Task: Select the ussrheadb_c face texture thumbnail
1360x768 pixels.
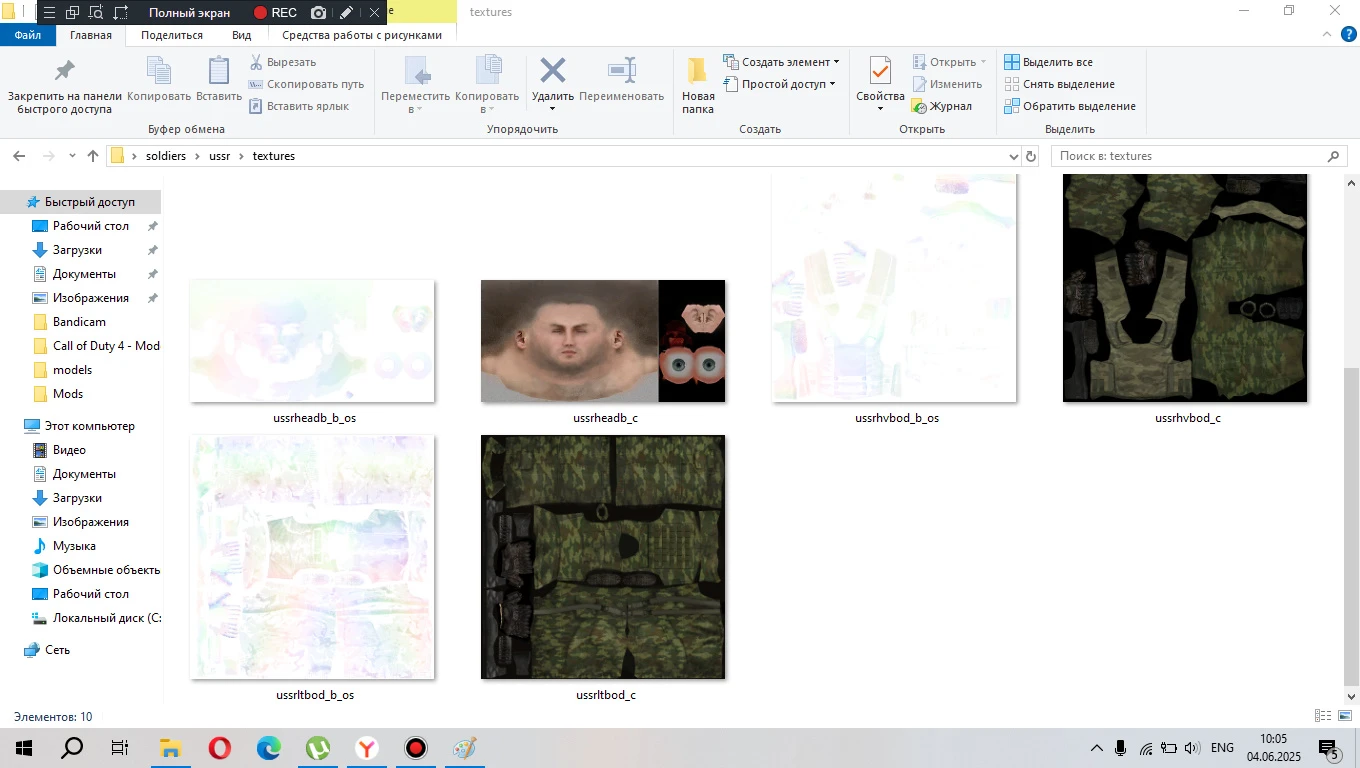Action: pos(603,341)
